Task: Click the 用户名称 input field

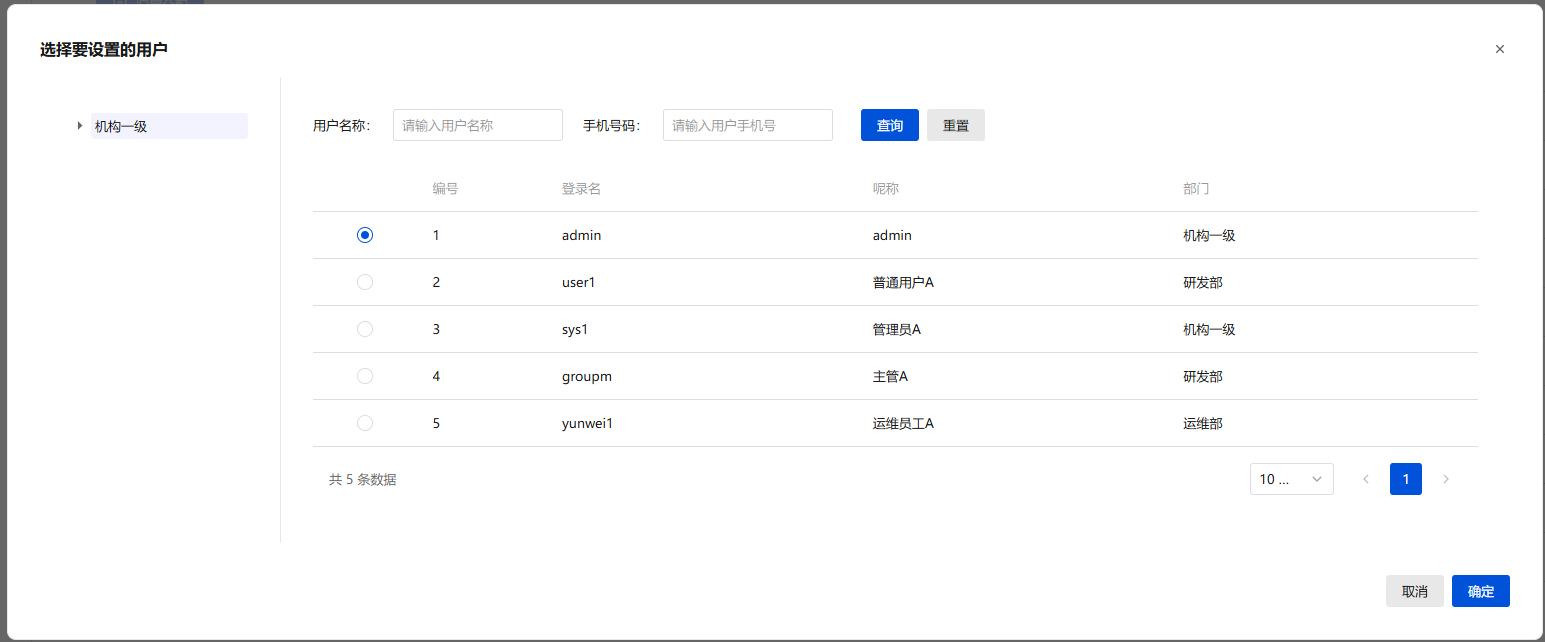Action: (x=477, y=125)
